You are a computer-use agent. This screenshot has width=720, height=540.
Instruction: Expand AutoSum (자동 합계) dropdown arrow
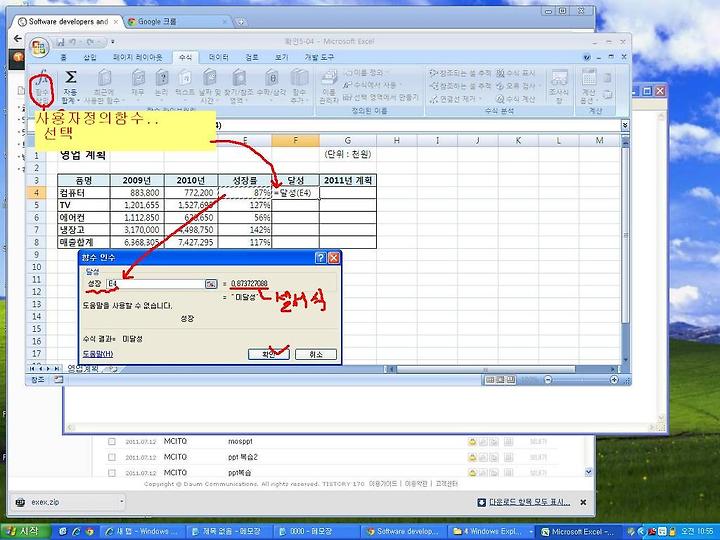[79, 100]
